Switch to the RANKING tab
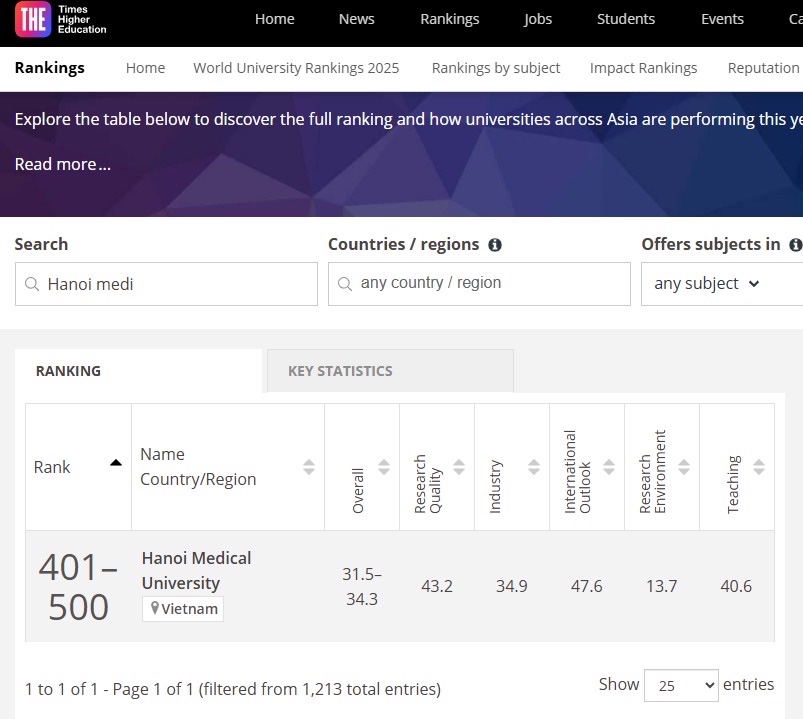The width and height of the screenshot is (803, 719). point(138,371)
